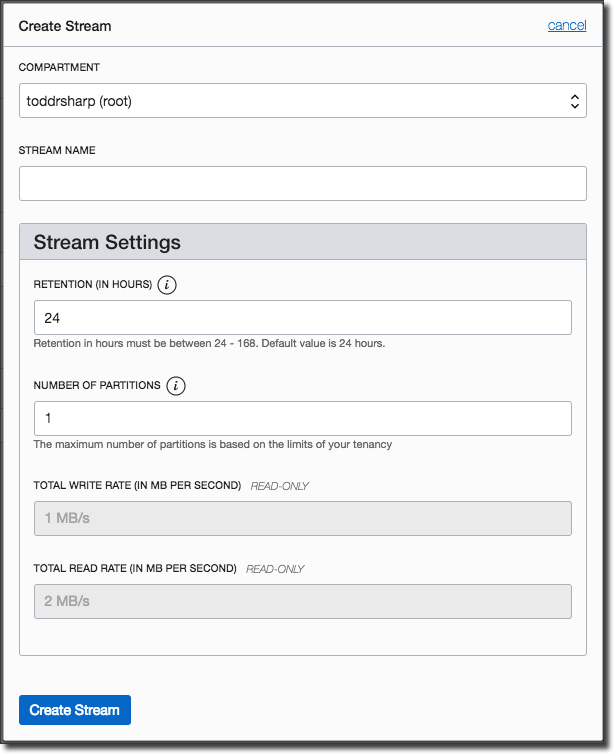614x754 pixels.
Task: Click the Retention info icon
Action: point(167,285)
